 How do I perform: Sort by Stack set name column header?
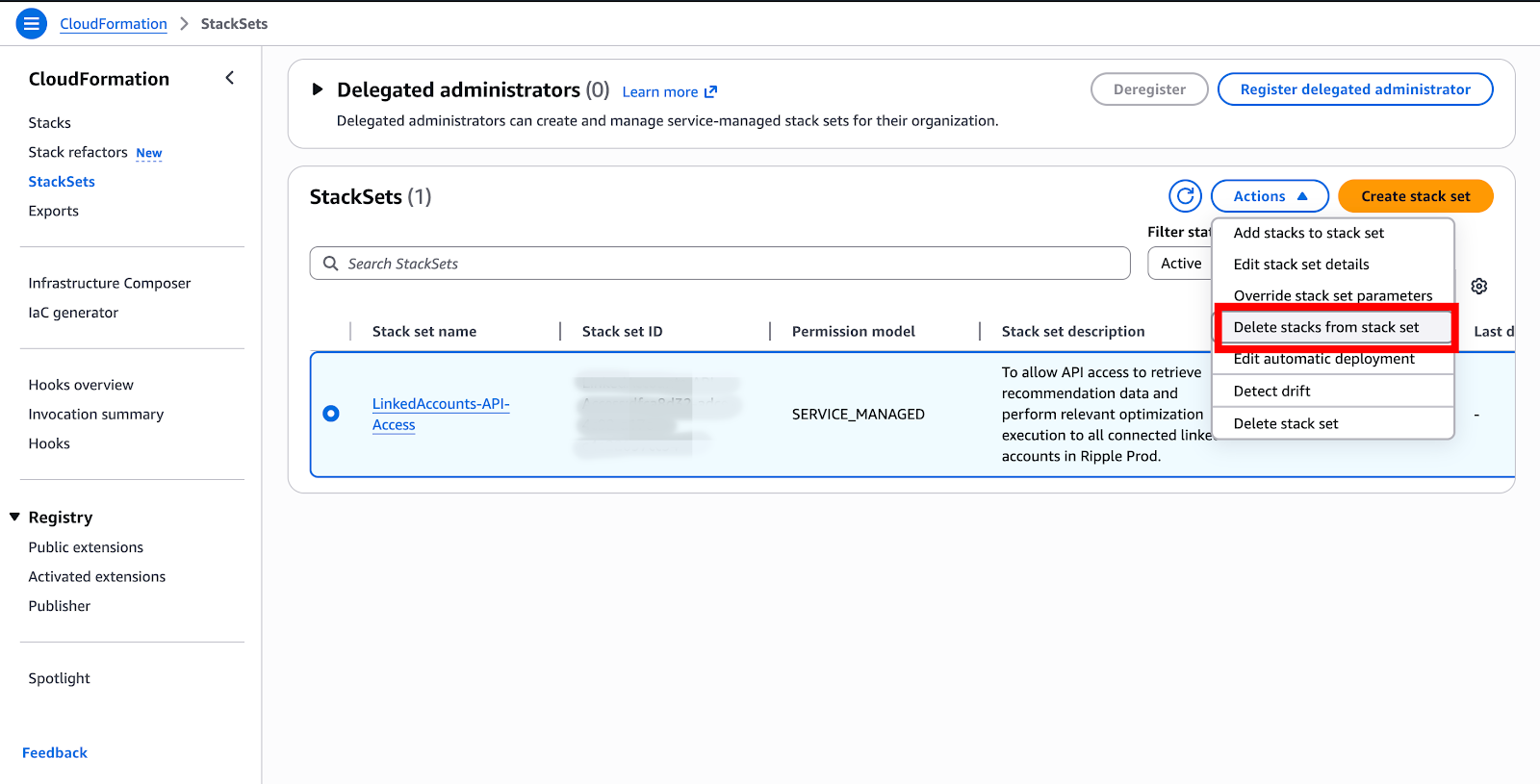pos(424,332)
